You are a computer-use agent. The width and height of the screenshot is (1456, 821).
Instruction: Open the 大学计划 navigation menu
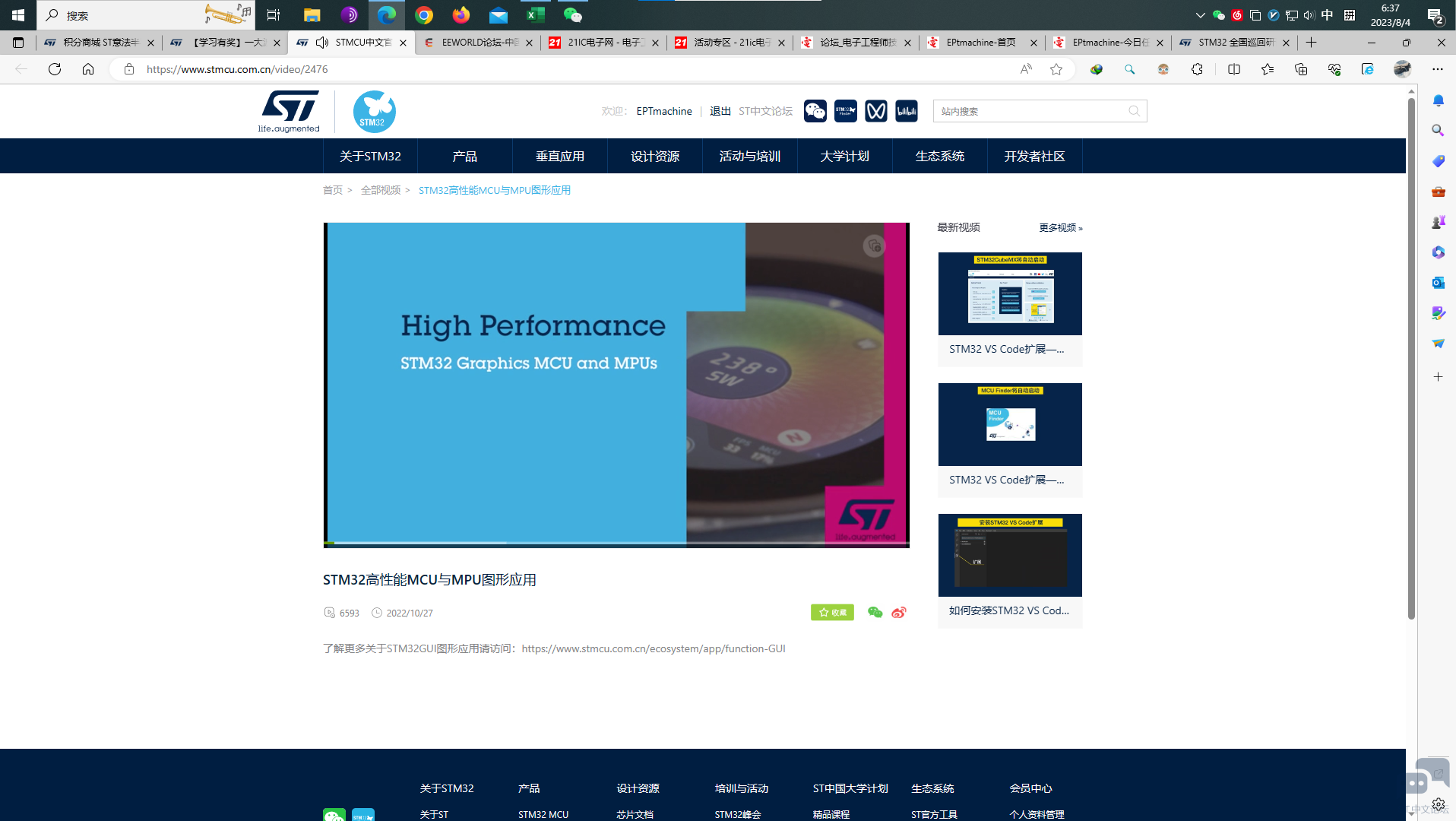(x=845, y=156)
